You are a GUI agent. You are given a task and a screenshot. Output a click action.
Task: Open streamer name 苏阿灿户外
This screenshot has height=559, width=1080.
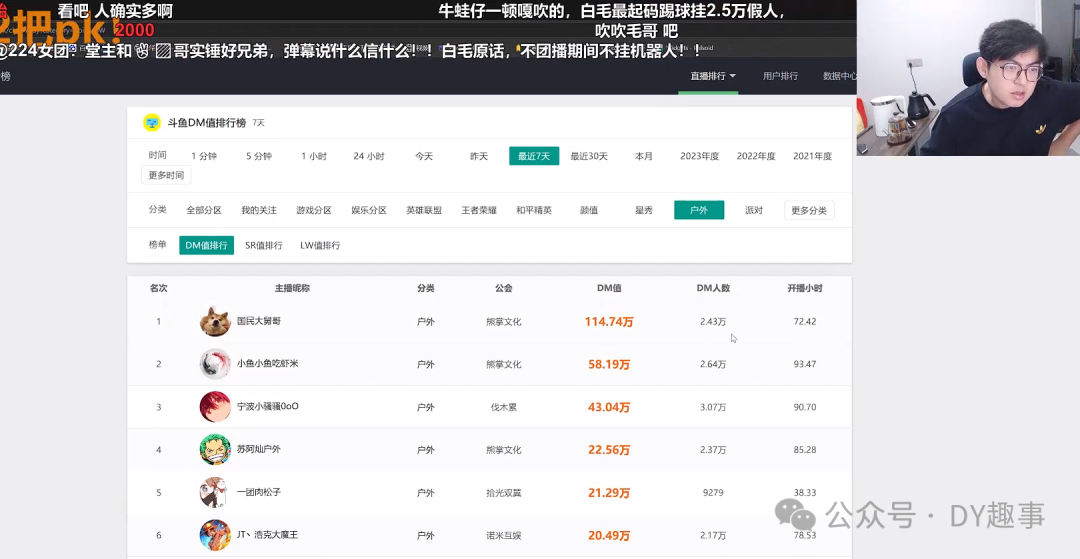(259, 449)
